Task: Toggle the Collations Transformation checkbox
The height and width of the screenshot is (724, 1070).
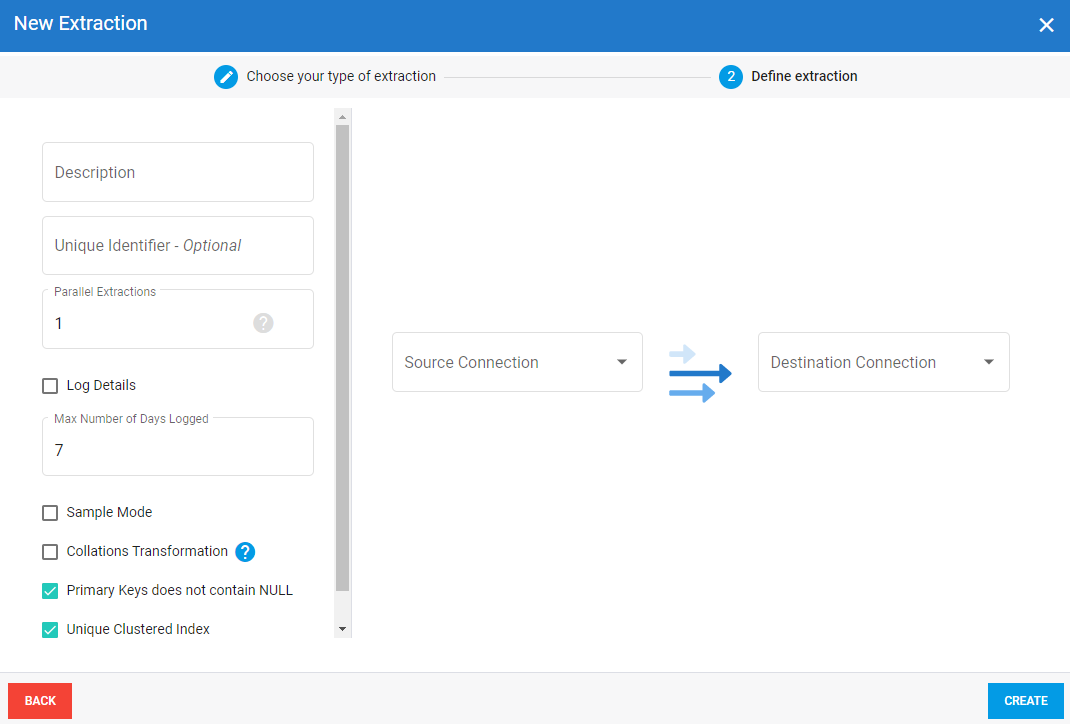Action: 50,552
